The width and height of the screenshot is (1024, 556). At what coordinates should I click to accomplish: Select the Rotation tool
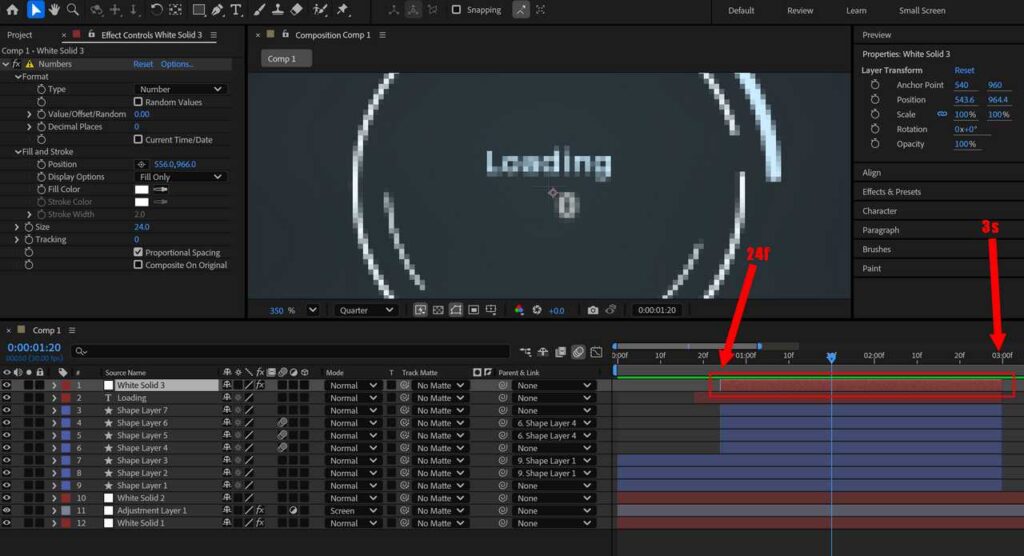[x=156, y=10]
